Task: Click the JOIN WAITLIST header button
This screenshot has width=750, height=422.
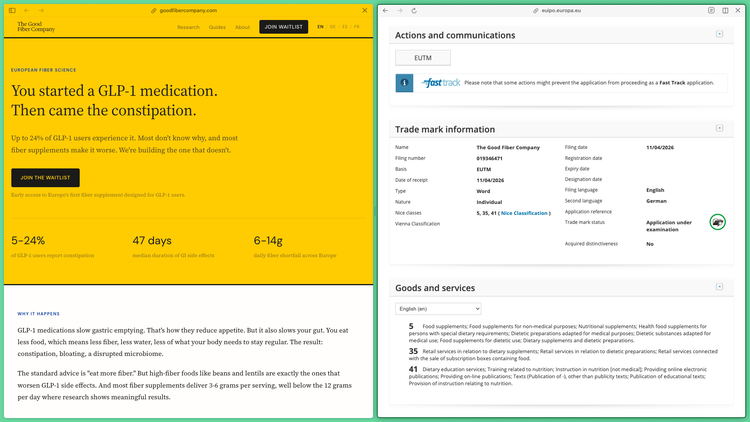Action: [284, 27]
